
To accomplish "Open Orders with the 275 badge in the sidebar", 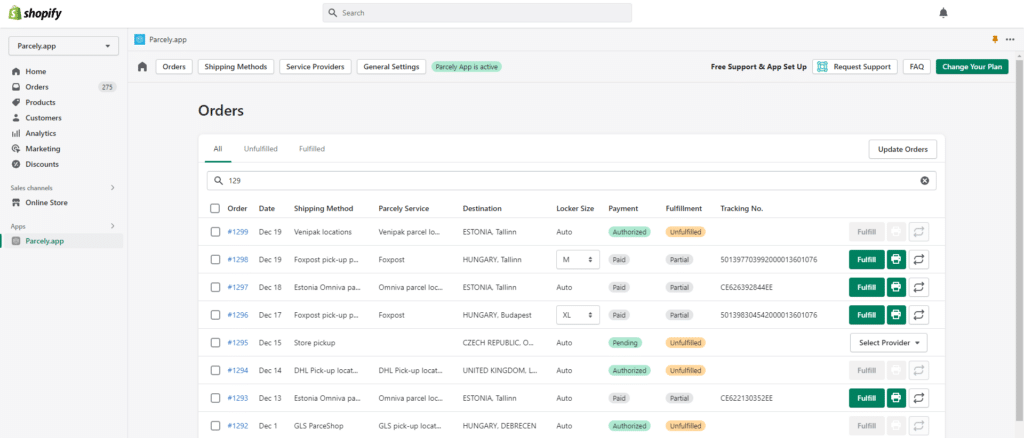I will click(63, 87).
